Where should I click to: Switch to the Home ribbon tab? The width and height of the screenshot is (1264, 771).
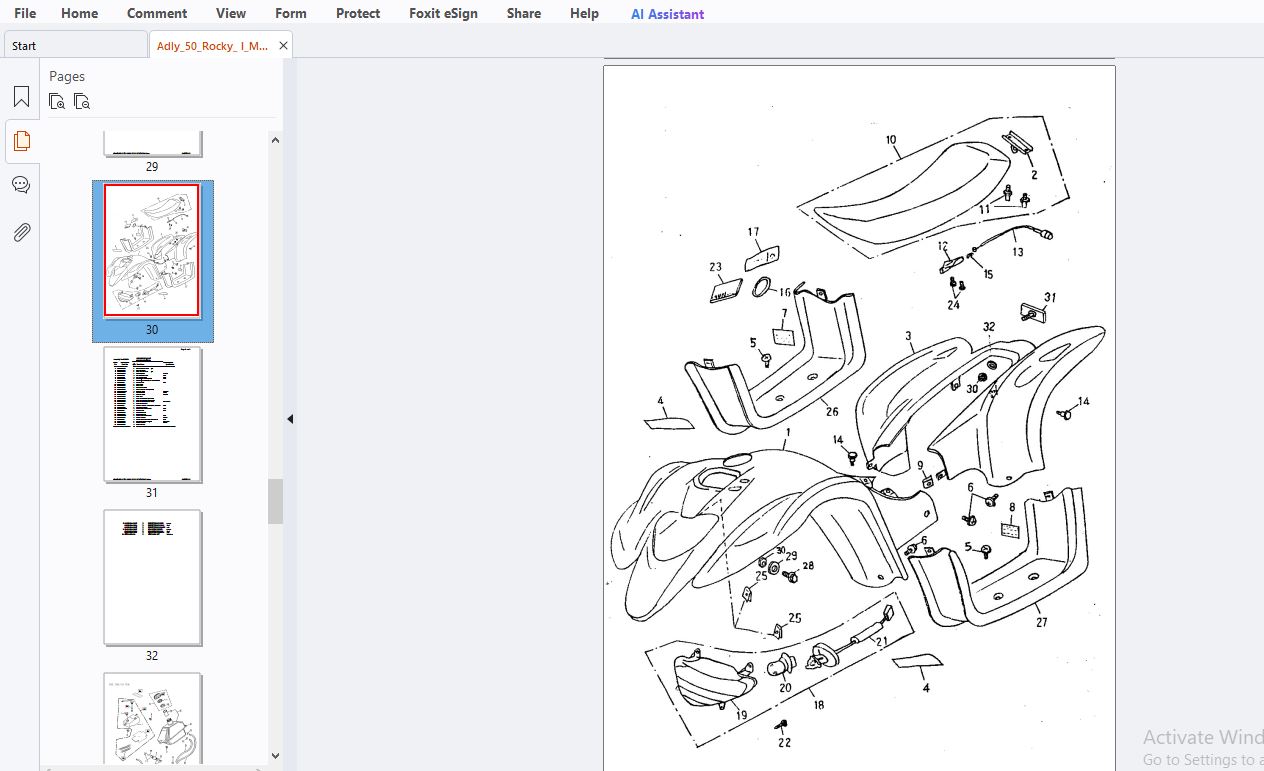[79, 13]
